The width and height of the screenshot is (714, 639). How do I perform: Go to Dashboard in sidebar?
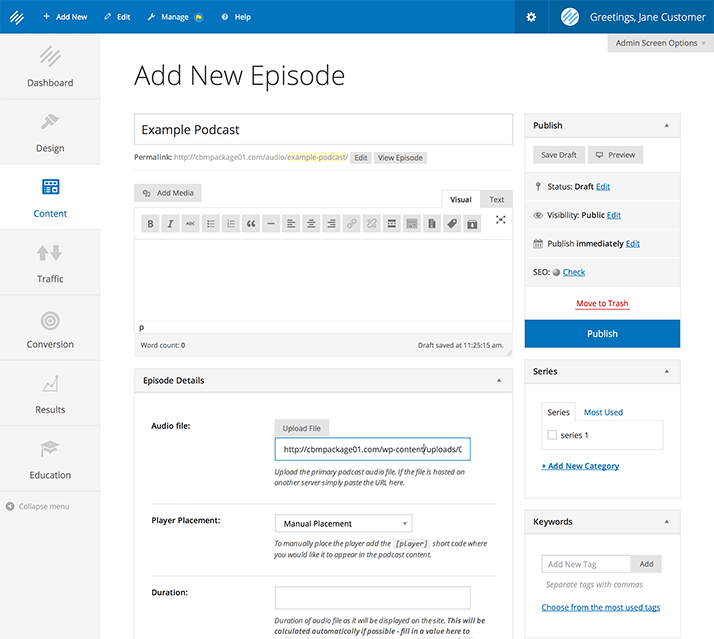click(x=50, y=66)
